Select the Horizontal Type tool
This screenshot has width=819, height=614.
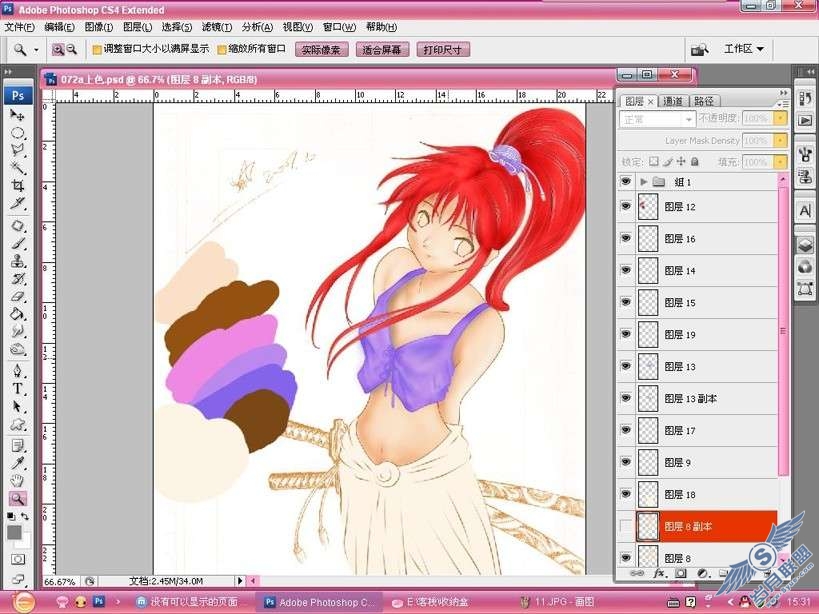pyautogui.click(x=17, y=389)
